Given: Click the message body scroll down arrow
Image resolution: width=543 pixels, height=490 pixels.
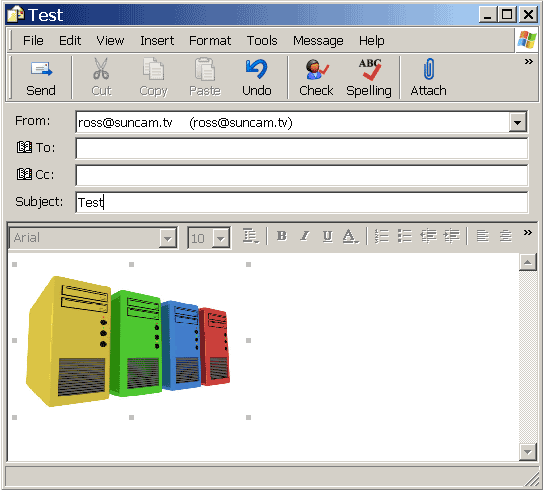Looking at the screenshot, I should pyautogui.click(x=528, y=452).
